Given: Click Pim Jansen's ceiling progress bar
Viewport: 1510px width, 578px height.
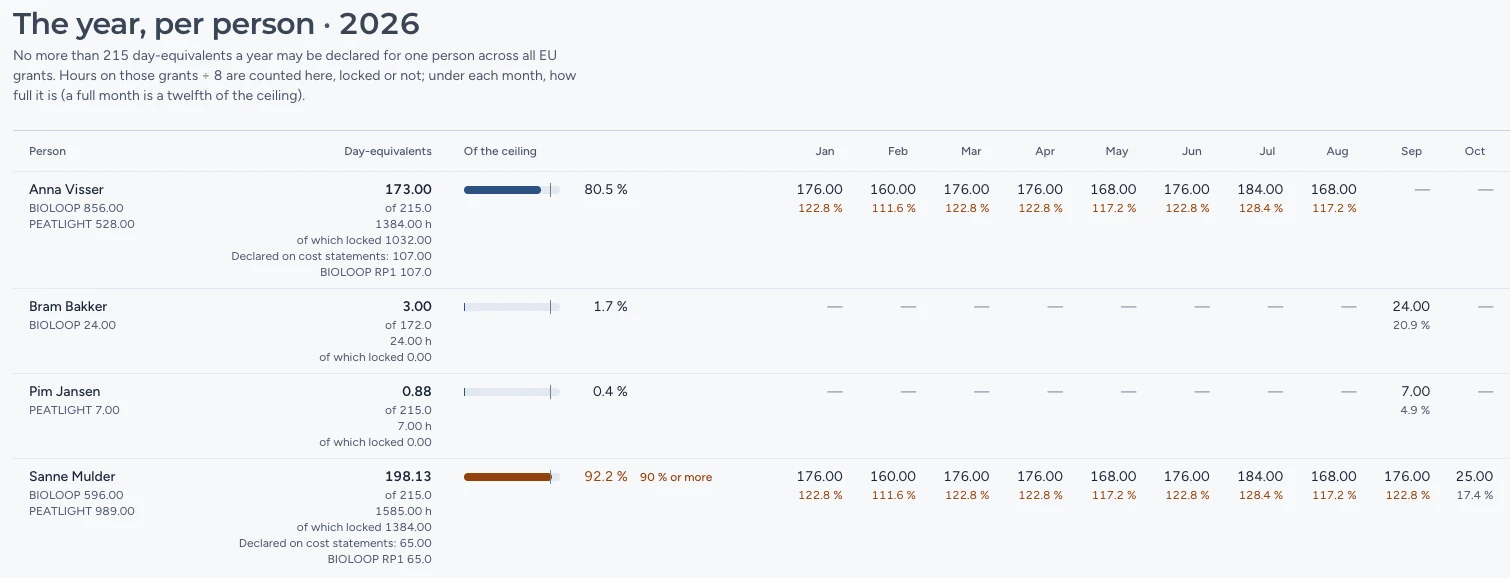Looking at the screenshot, I should tap(511, 392).
